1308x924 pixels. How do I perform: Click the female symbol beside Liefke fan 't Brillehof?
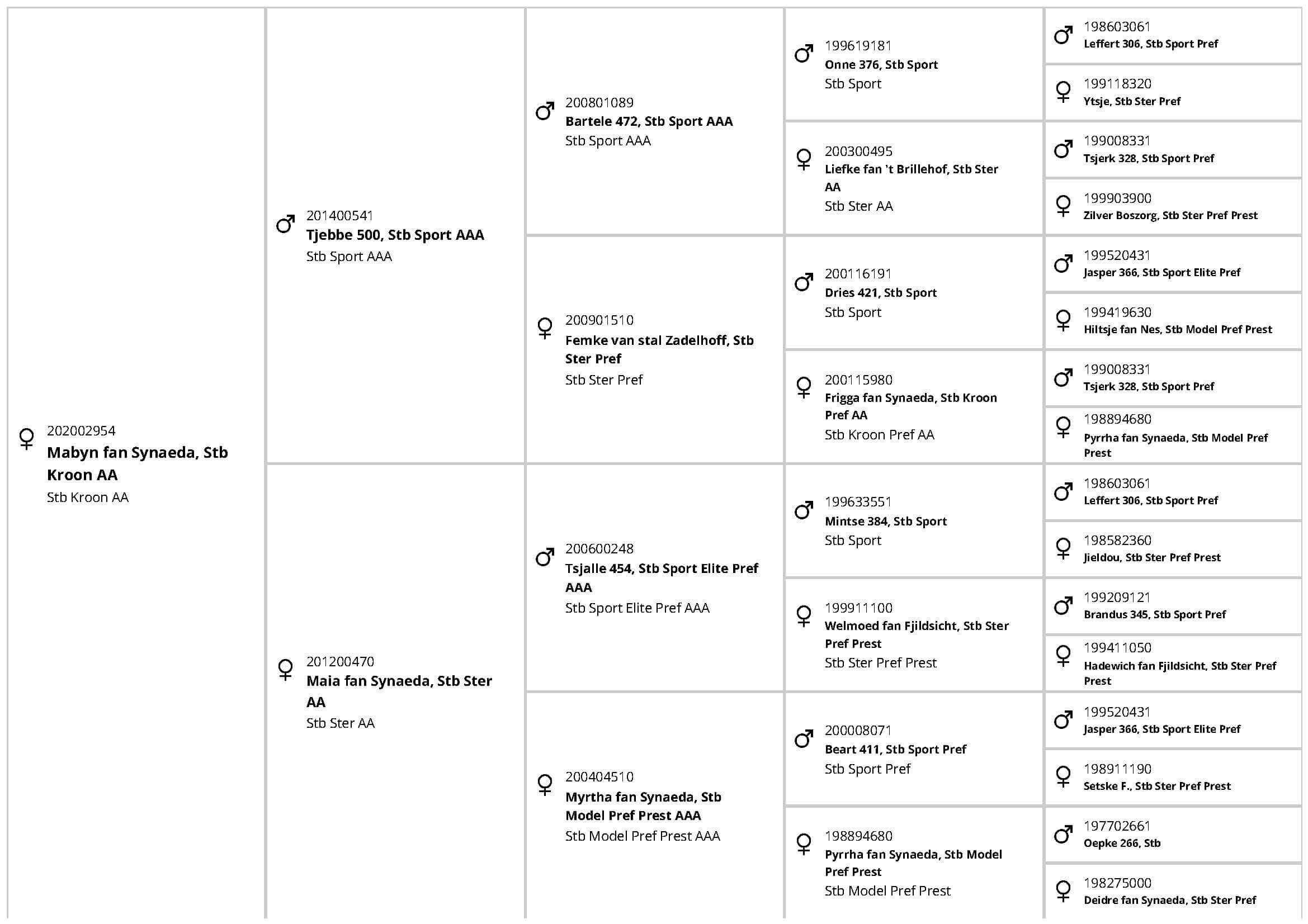pos(804,159)
